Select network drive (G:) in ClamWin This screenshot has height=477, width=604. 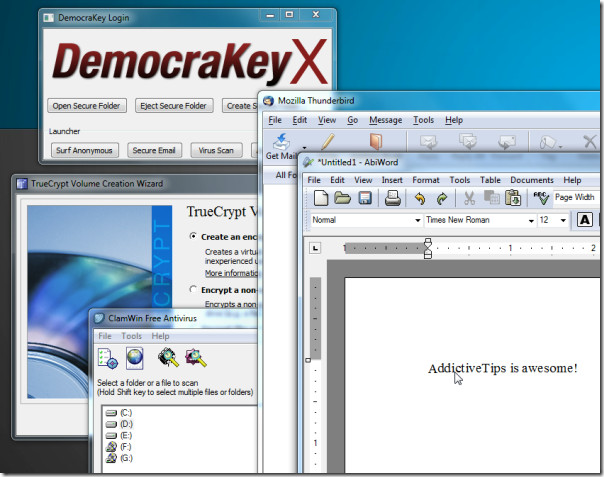tap(119, 458)
